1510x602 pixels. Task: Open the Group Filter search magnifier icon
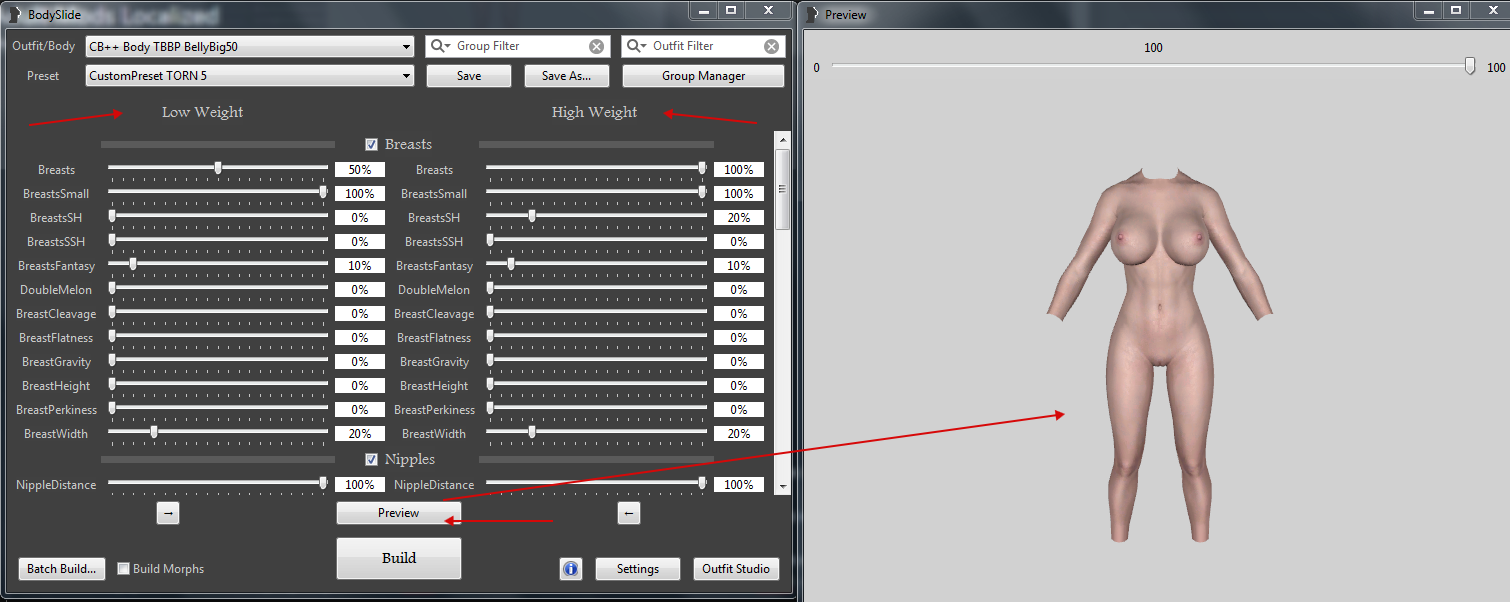tap(440, 47)
